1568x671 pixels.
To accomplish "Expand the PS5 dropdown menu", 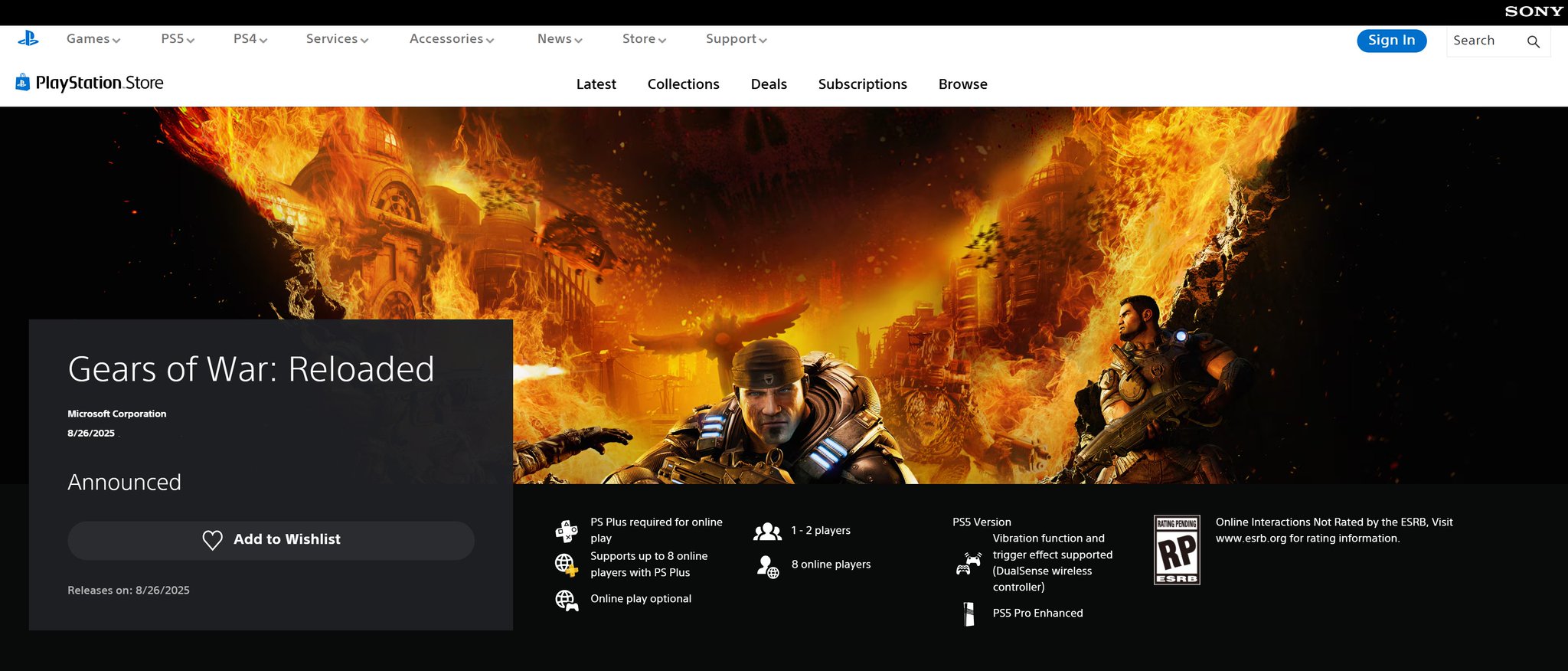I will (178, 39).
